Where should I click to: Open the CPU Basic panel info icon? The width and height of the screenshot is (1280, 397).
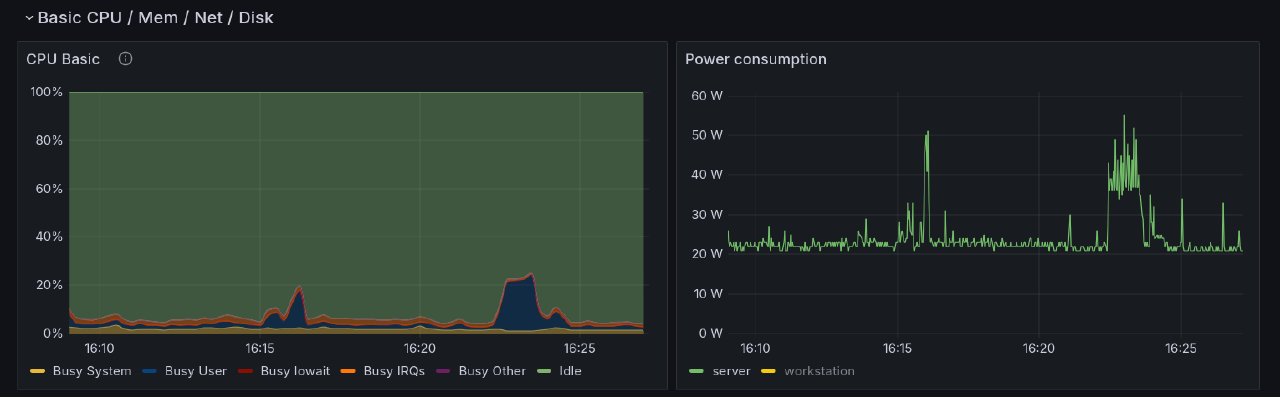pos(125,59)
